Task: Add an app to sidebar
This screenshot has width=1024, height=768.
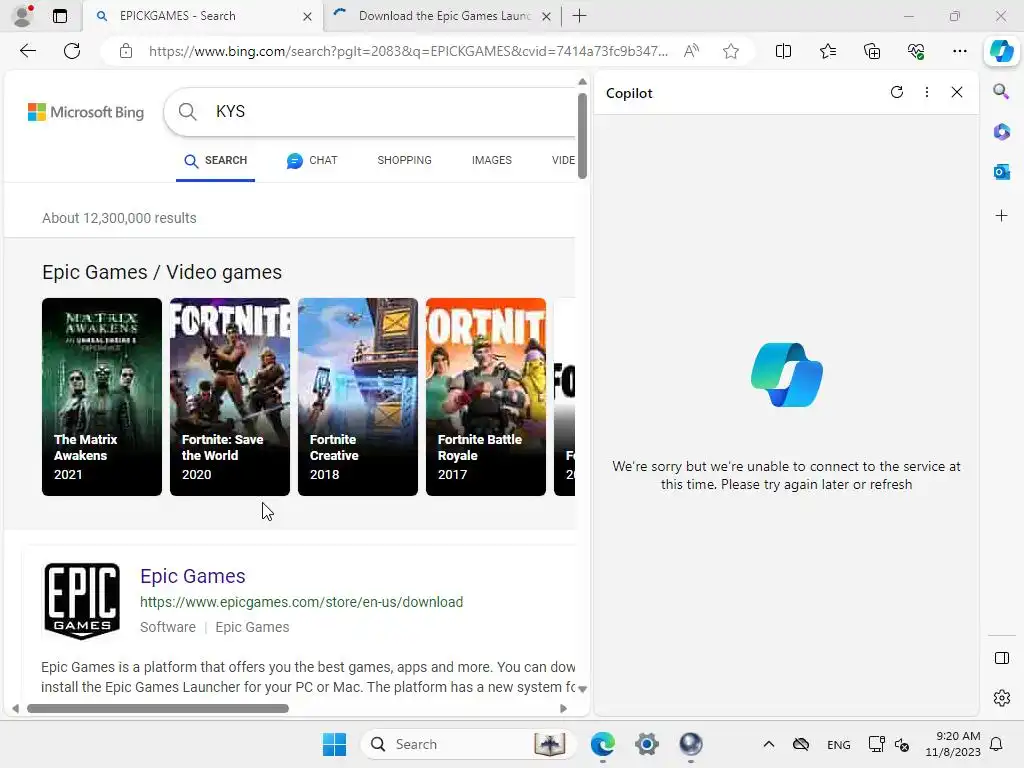Action: pos(1001,216)
